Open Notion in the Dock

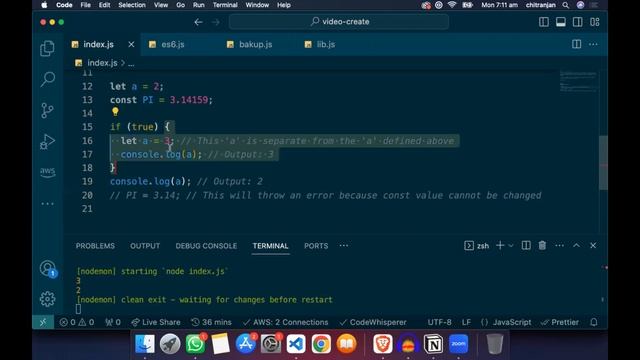(x=433, y=344)
